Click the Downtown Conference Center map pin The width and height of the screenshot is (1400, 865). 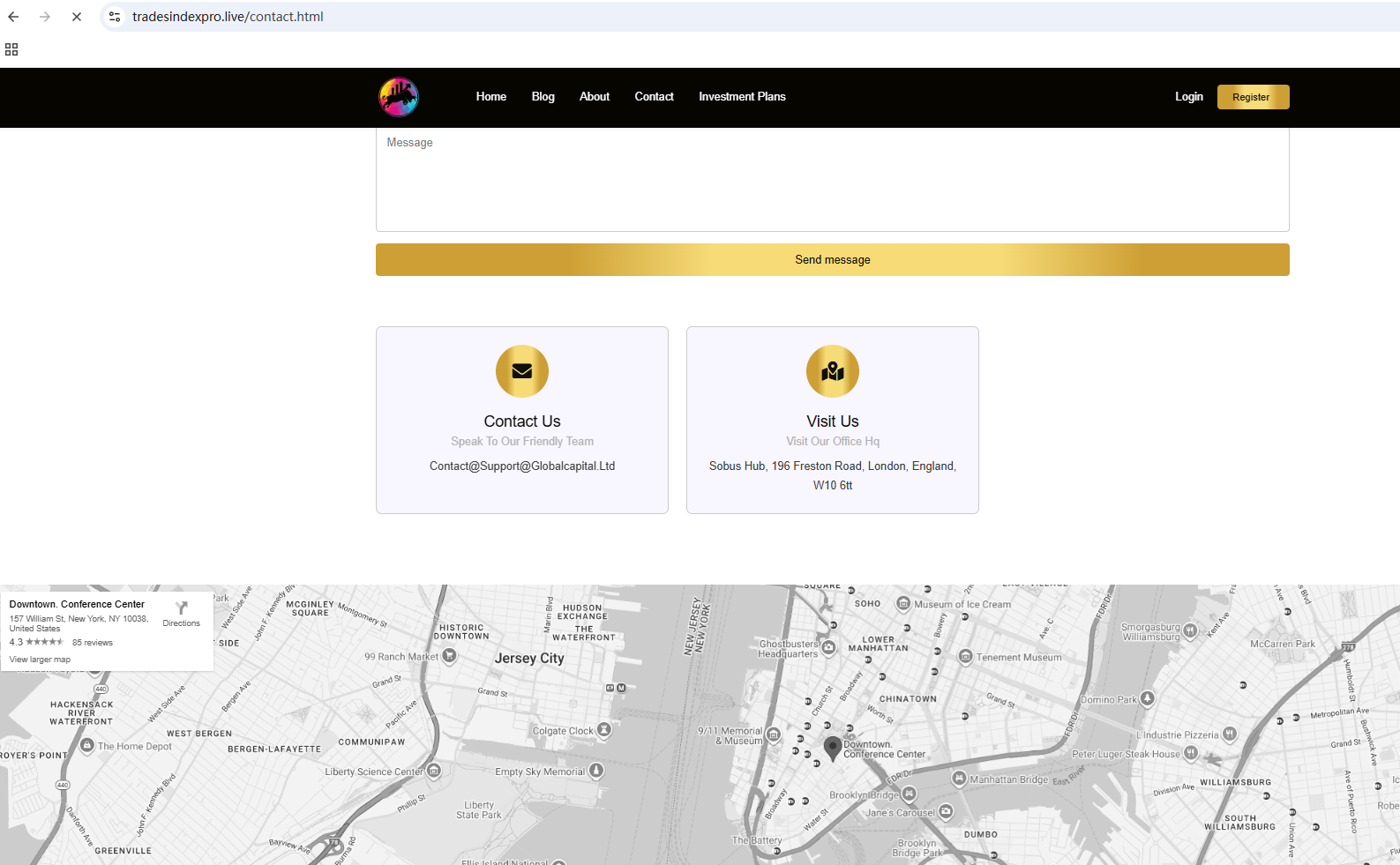click(832, 749)
